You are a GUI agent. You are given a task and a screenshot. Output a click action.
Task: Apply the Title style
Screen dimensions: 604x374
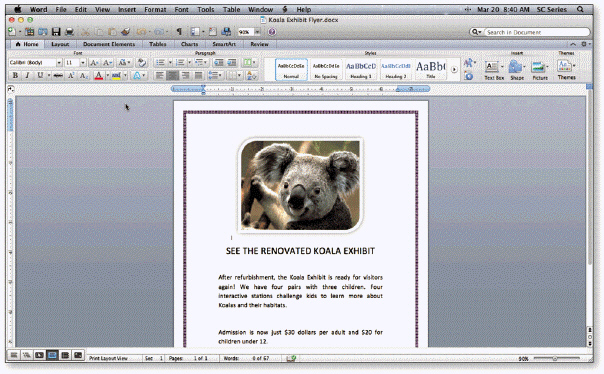click(x=430, y=70)
